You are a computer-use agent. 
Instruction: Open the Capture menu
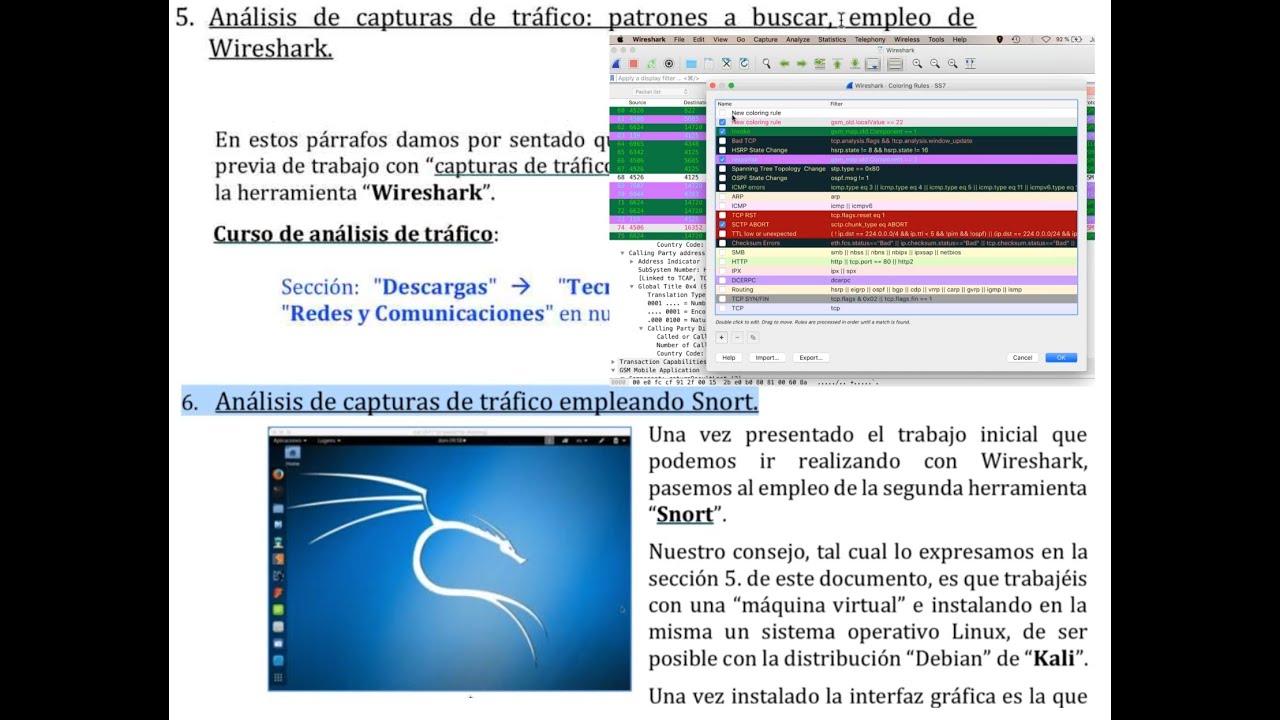pos(765,39)
